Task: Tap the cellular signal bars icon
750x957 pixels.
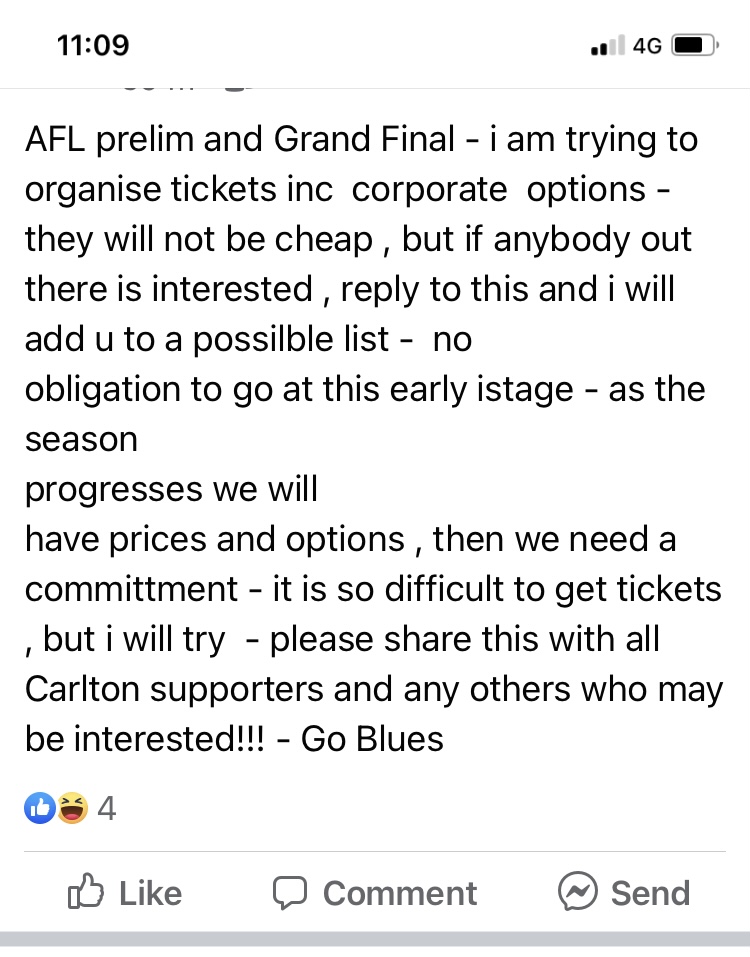Action: (606, 46)
